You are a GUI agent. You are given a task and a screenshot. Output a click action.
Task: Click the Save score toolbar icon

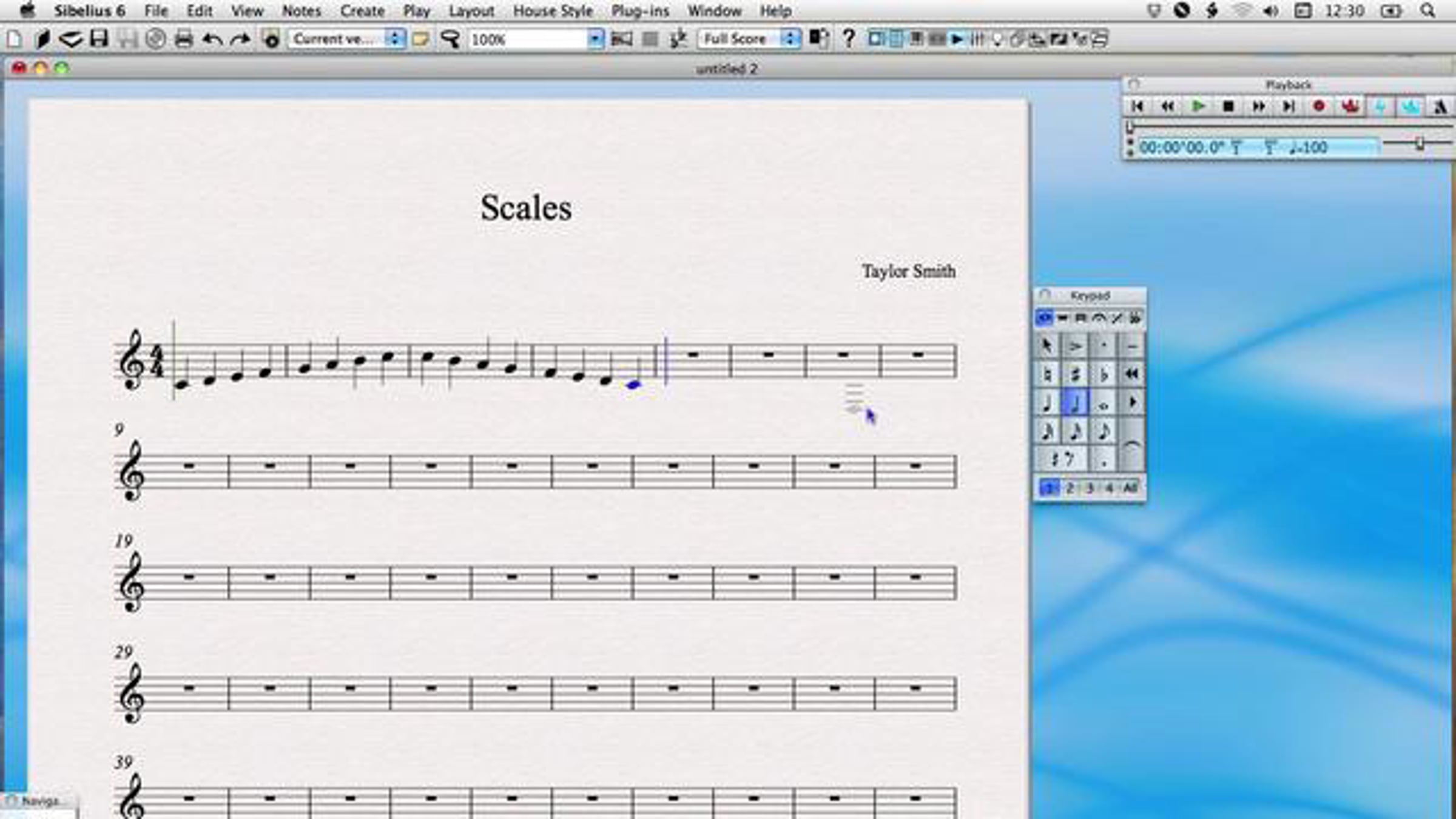pyautogui.click(x=99, y=39)
